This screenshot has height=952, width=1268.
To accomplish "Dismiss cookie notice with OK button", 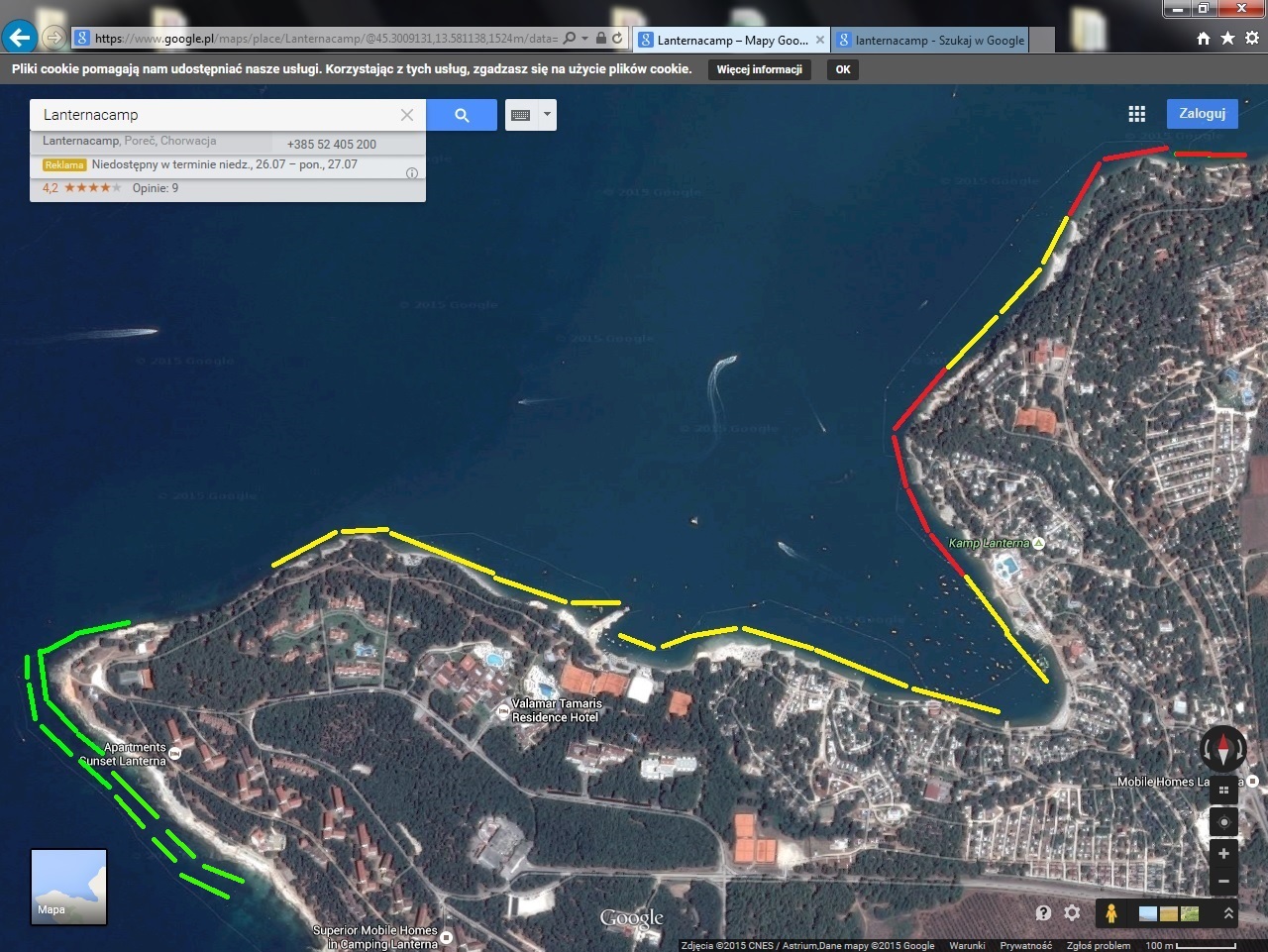I will (x=843, y=69).
